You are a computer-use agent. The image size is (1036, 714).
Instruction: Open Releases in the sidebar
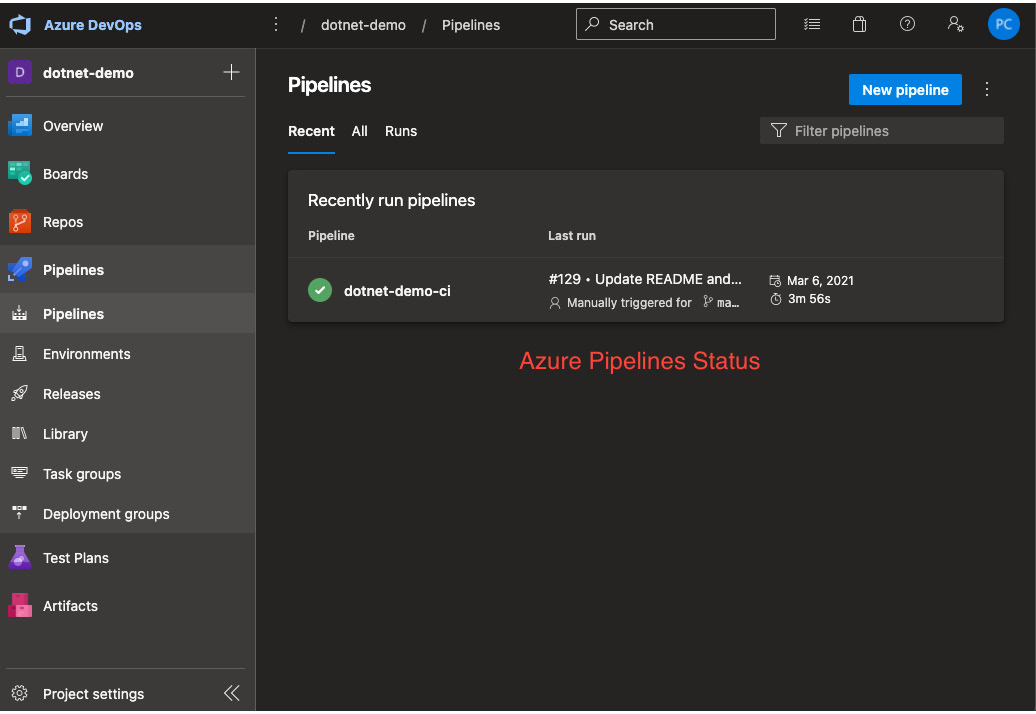point(128,394)
